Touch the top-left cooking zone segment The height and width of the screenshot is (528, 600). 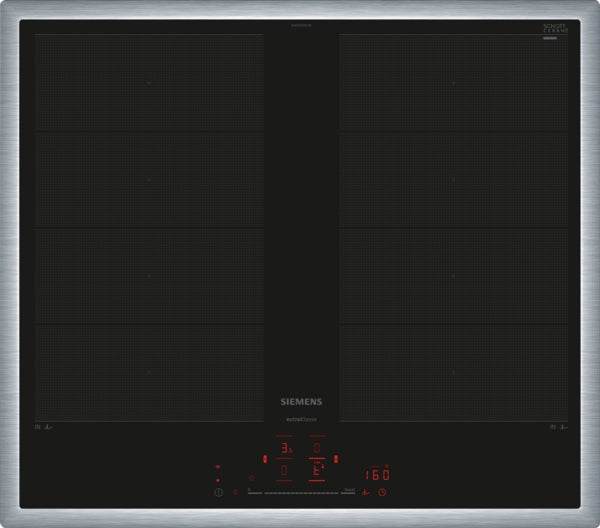149,83
